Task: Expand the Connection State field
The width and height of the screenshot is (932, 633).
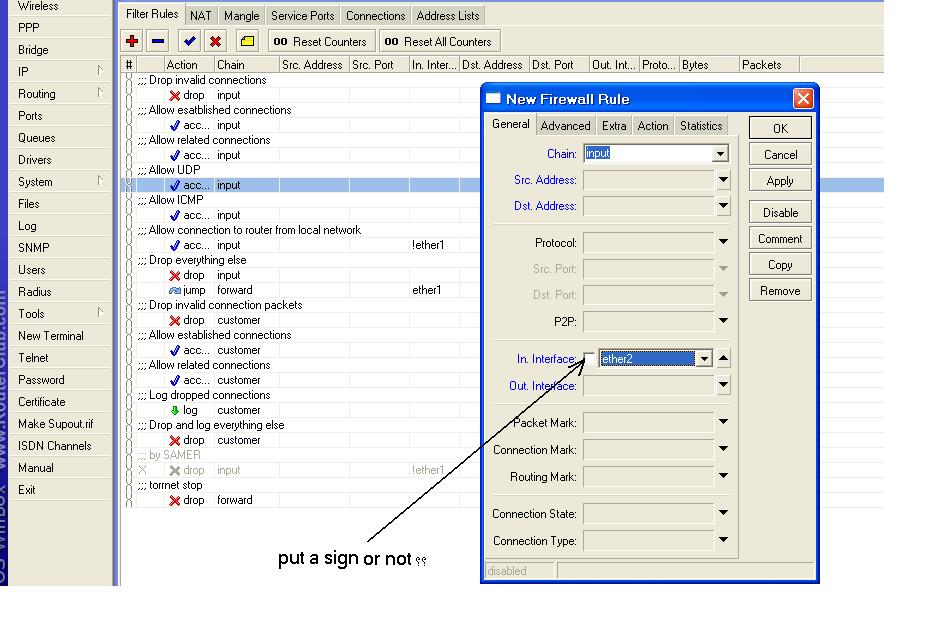Action: 723,513
